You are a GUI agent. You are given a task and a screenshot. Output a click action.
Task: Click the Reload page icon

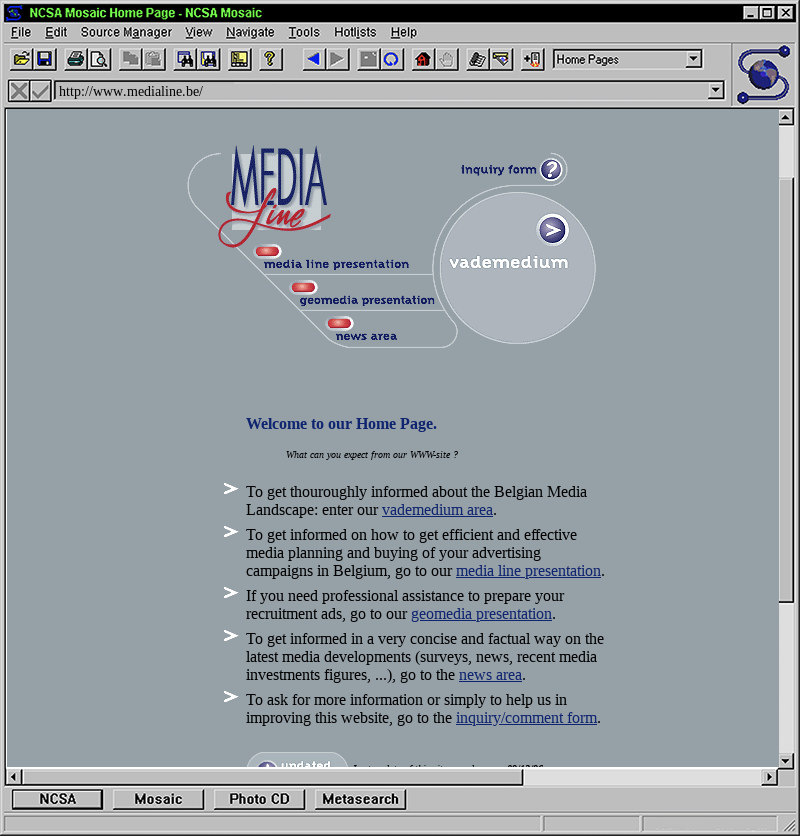392,60
